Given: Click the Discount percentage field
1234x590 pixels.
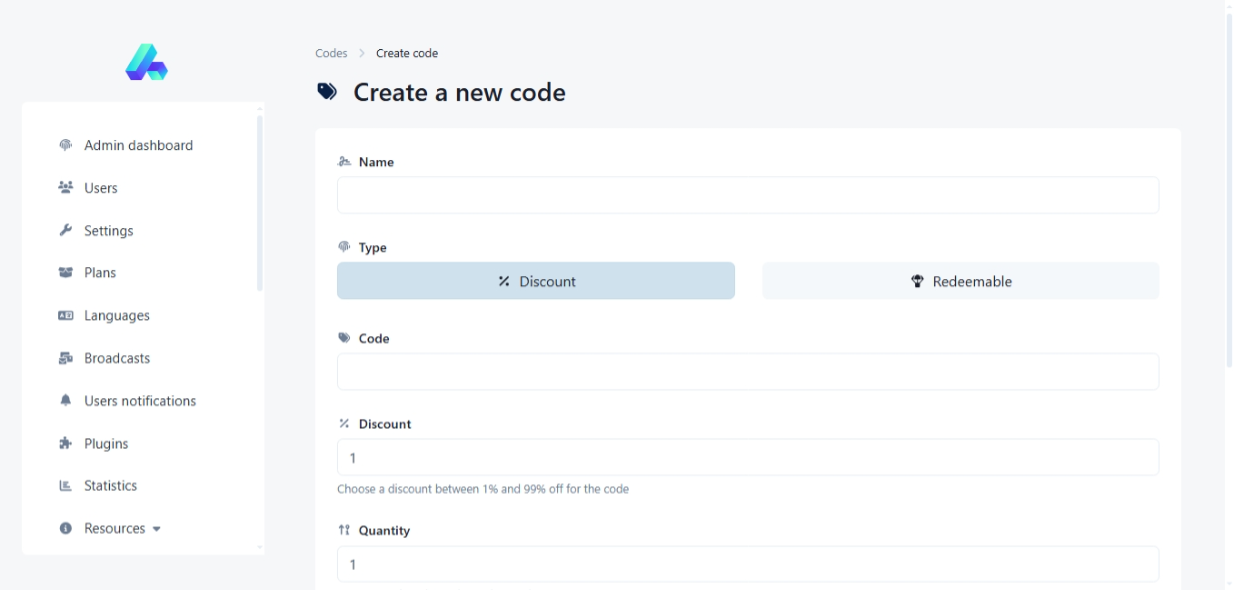Looking at the screenshot, I should (747, 457).
